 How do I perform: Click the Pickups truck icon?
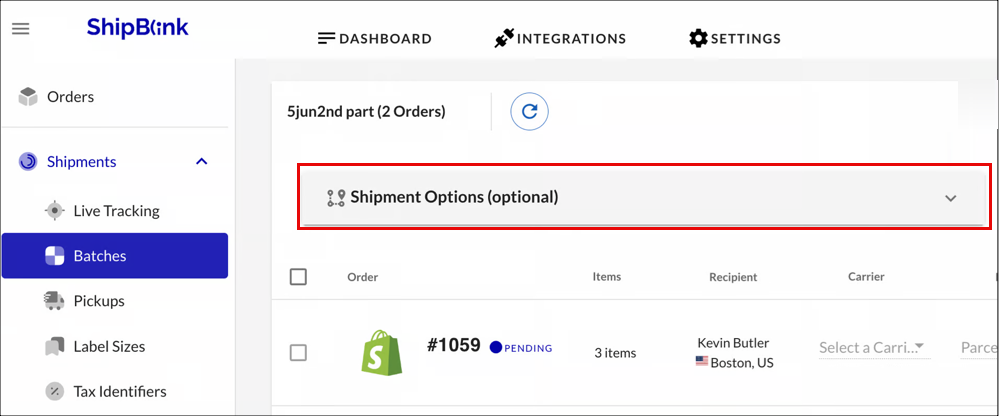click(x=54, y=301)
